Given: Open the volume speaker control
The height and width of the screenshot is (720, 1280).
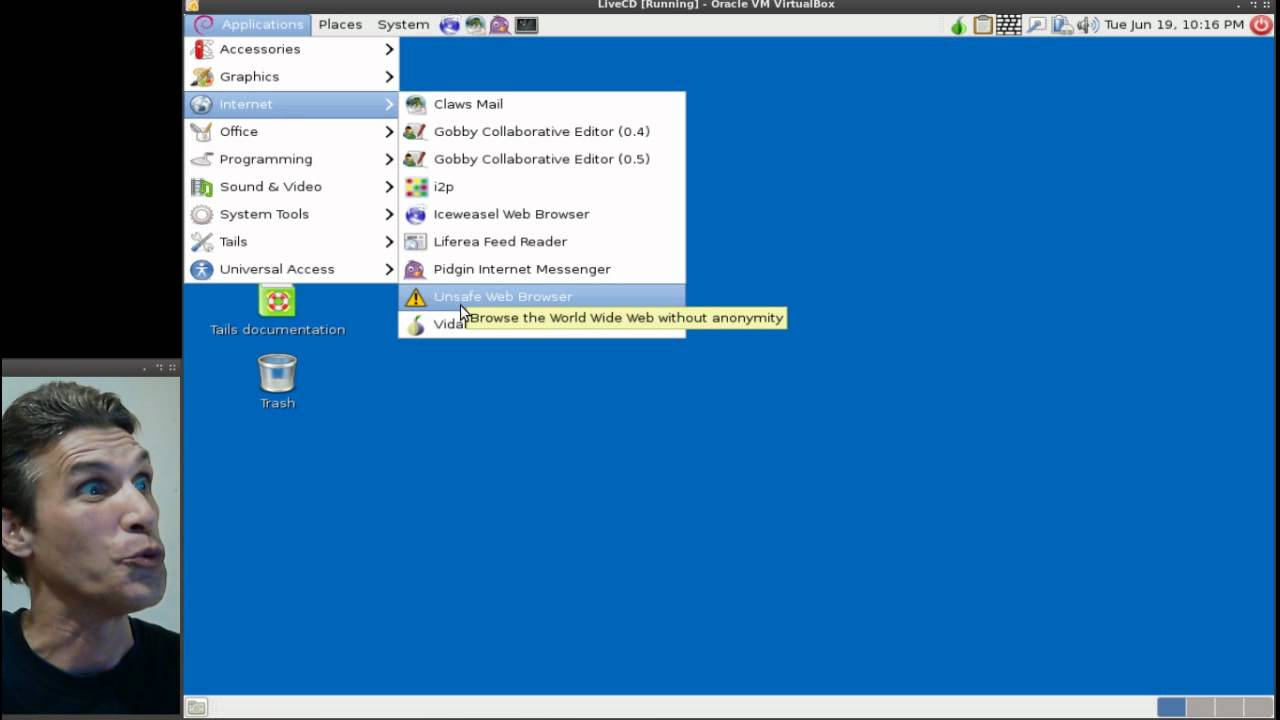Looking at the screenshot, I should (x=1087, y=25).
